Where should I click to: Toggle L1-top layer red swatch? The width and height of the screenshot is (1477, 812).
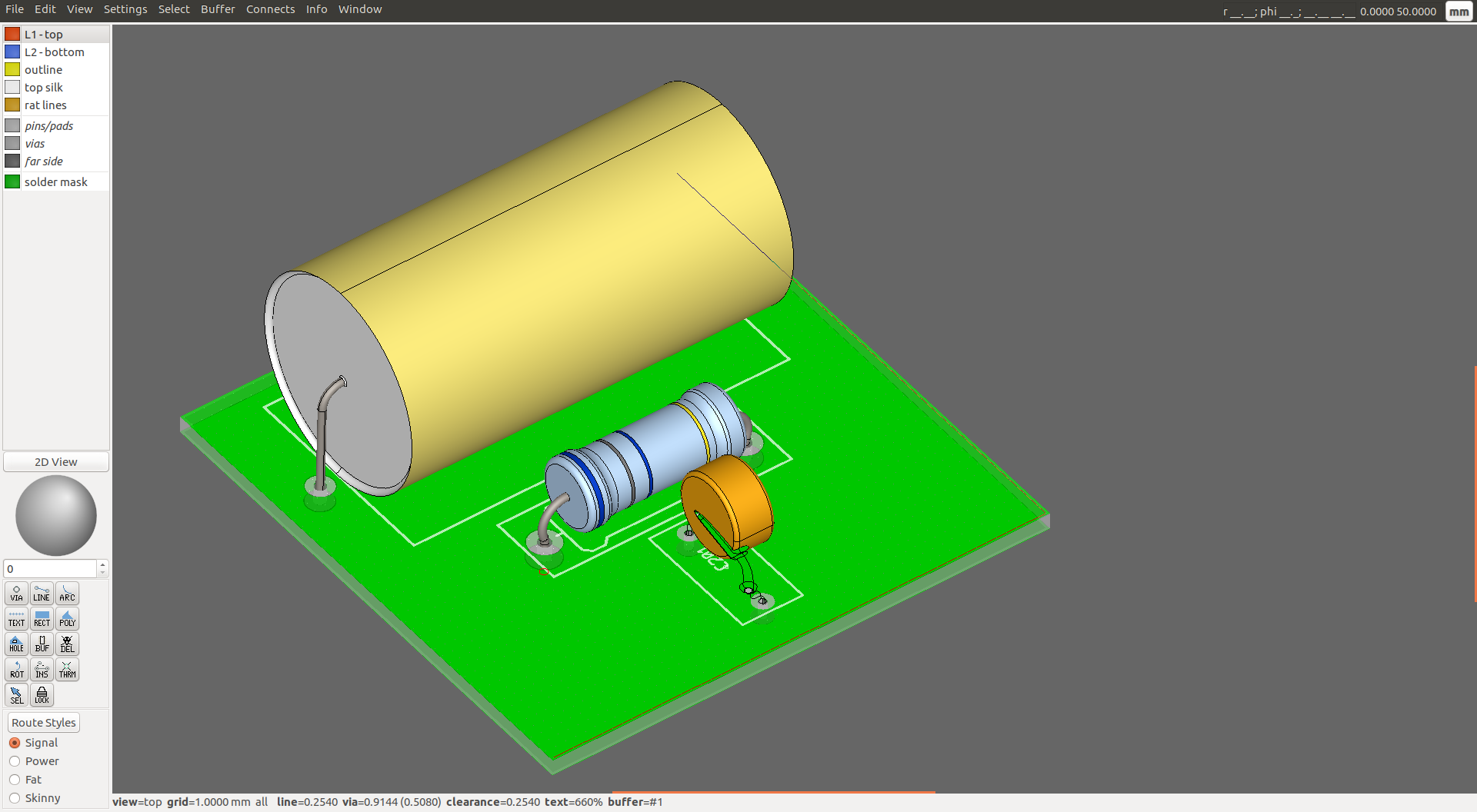tap(12, 34)
